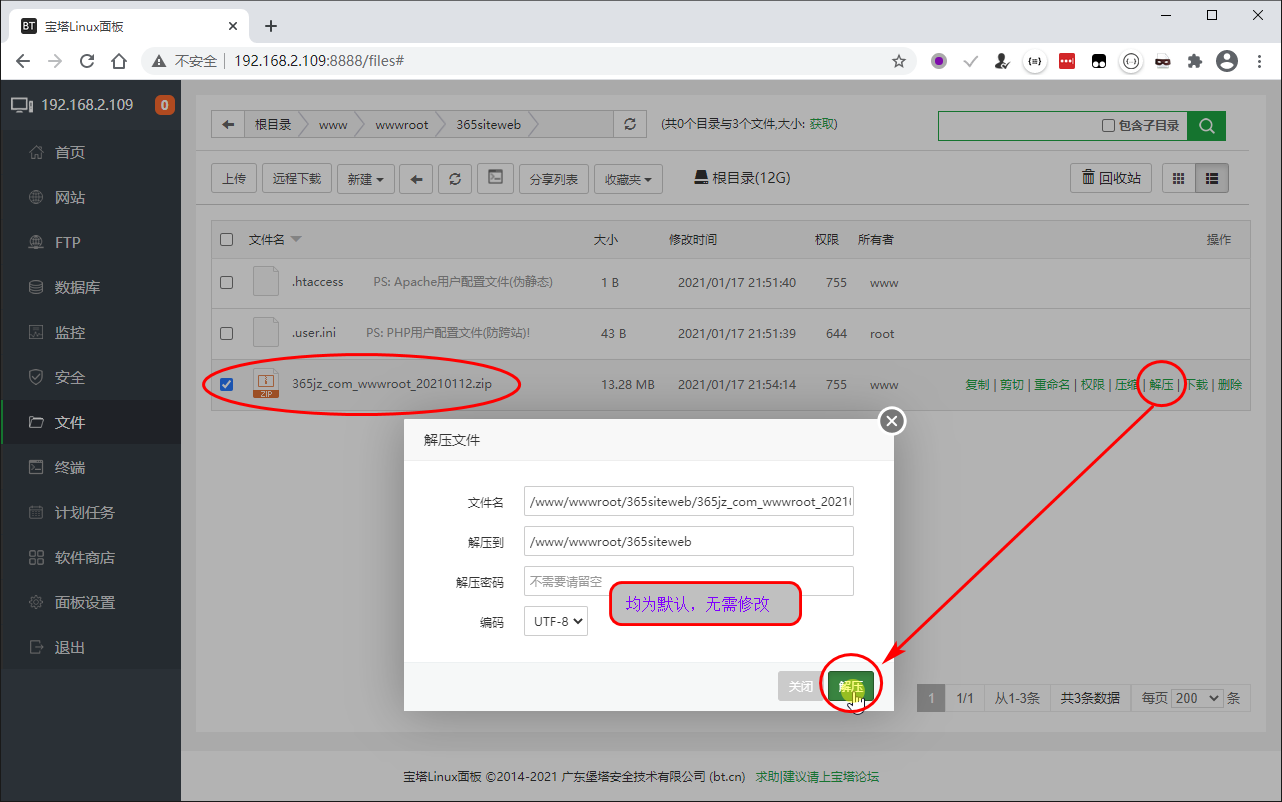Bookmark this page with the star icon
The height and width of the screenshot is (802, 1282).
click(899, 61)
